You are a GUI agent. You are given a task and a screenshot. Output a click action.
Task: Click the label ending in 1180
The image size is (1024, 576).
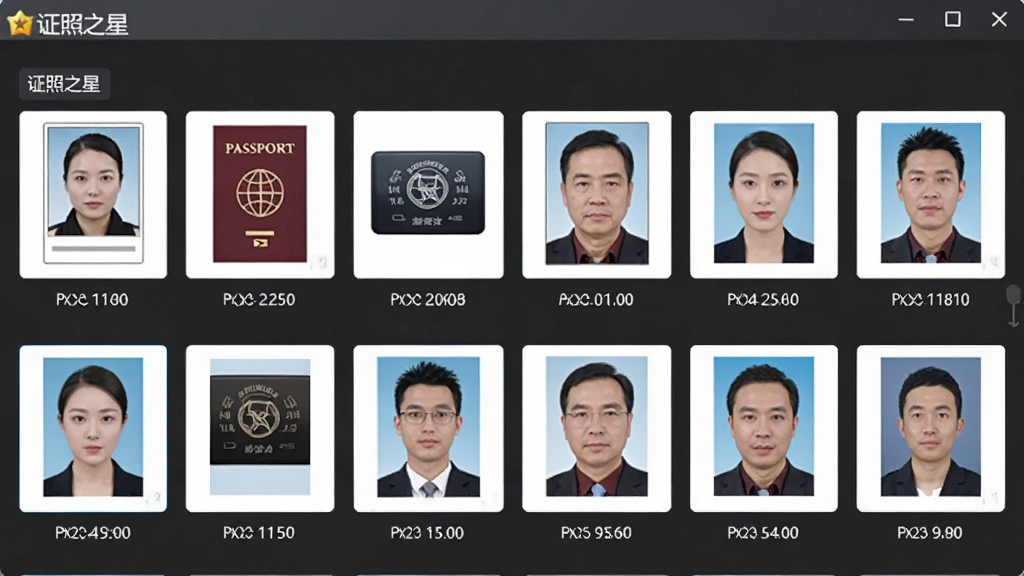pyautogui.click(x=92, y=300)
